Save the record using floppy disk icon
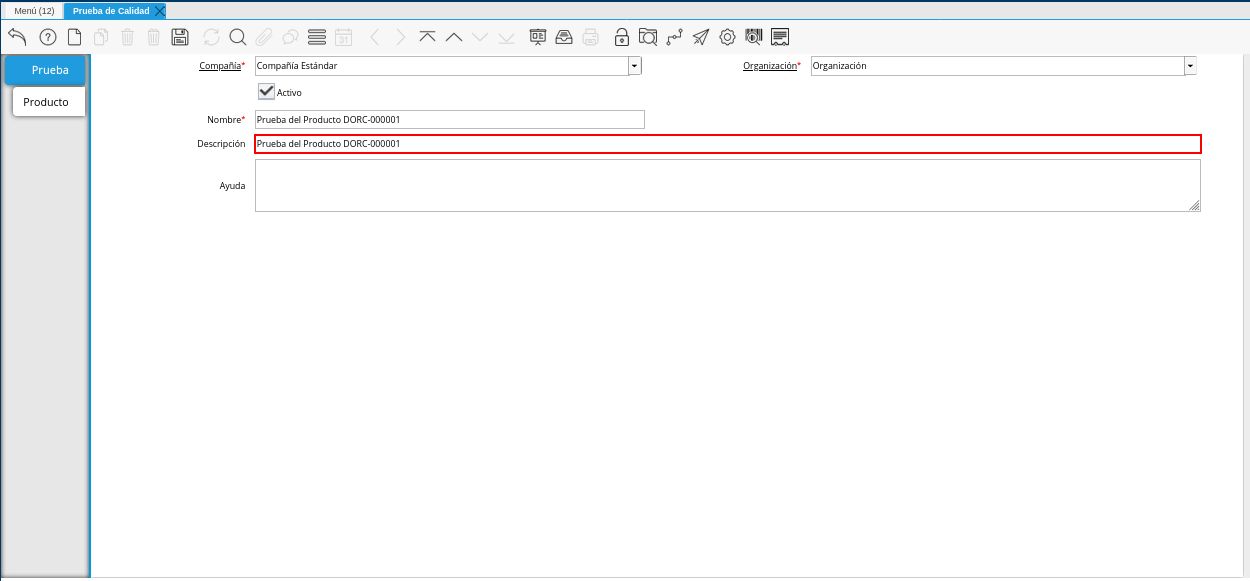Image resolution: width=1250 pixels, height=581 pixels. (x=180, y=37)
